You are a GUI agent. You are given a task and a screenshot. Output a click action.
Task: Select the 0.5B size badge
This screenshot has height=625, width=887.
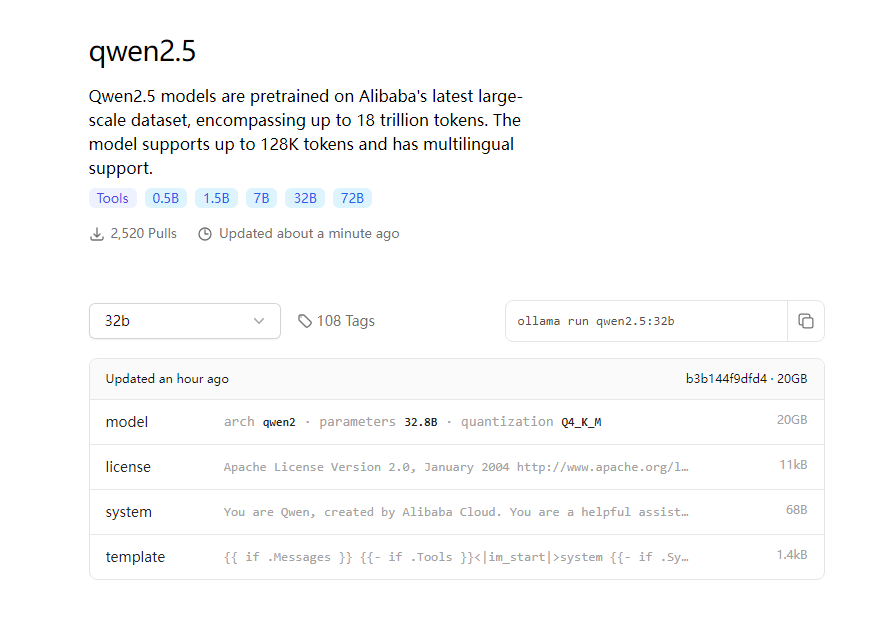(x=166, y=198)
